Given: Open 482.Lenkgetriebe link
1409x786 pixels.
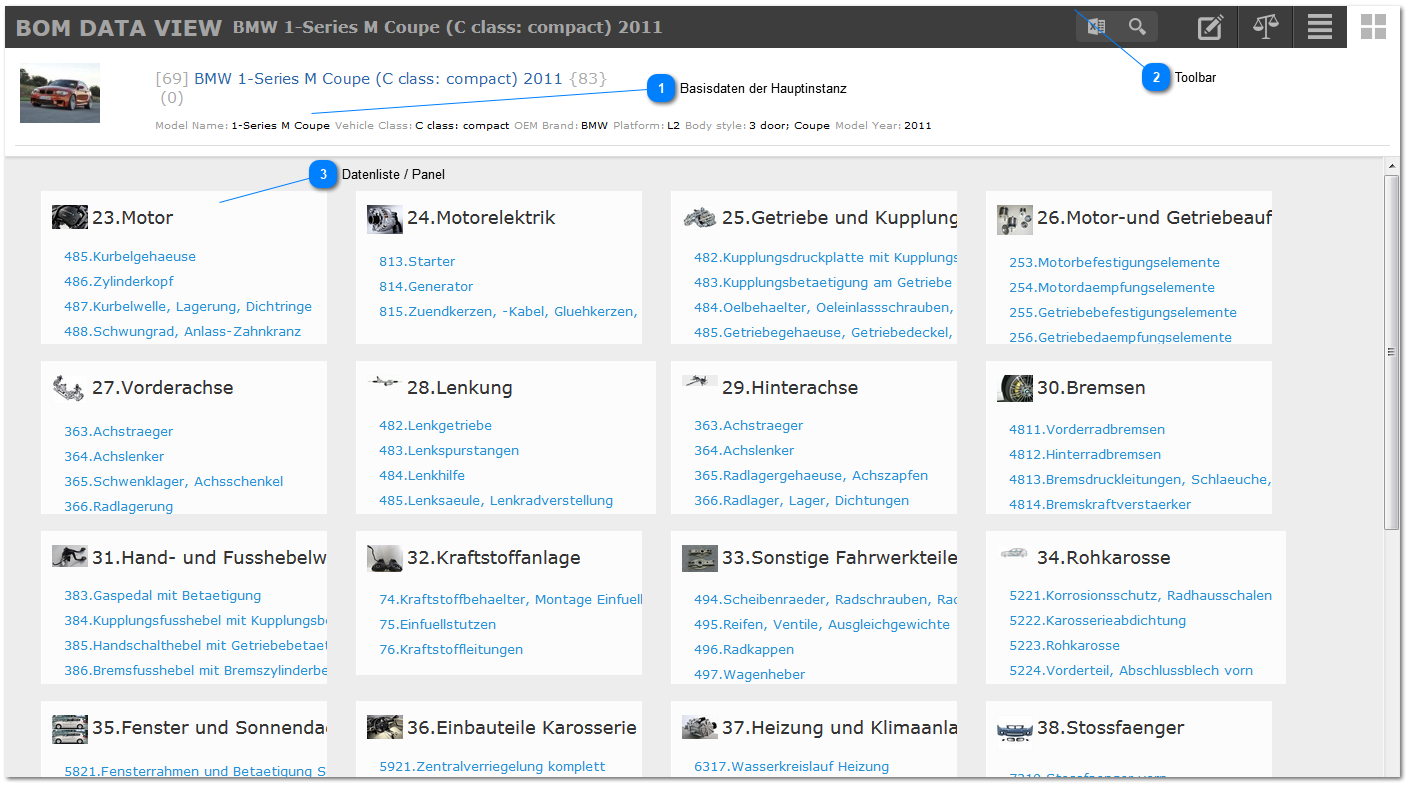Looking at the screenshot, I should pos(435,426).
